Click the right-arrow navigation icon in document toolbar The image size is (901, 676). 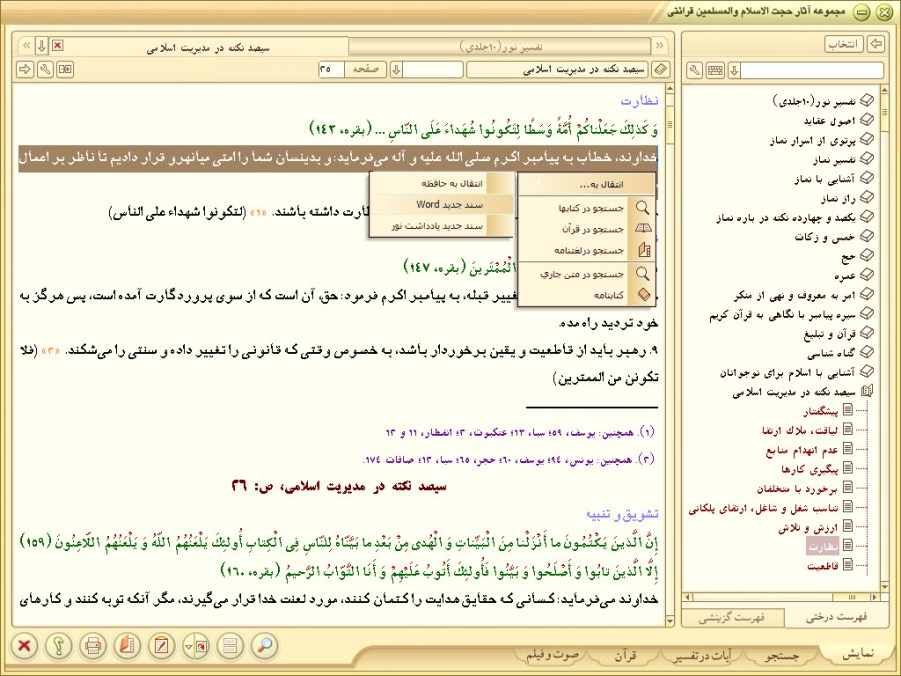click(25, 70)
